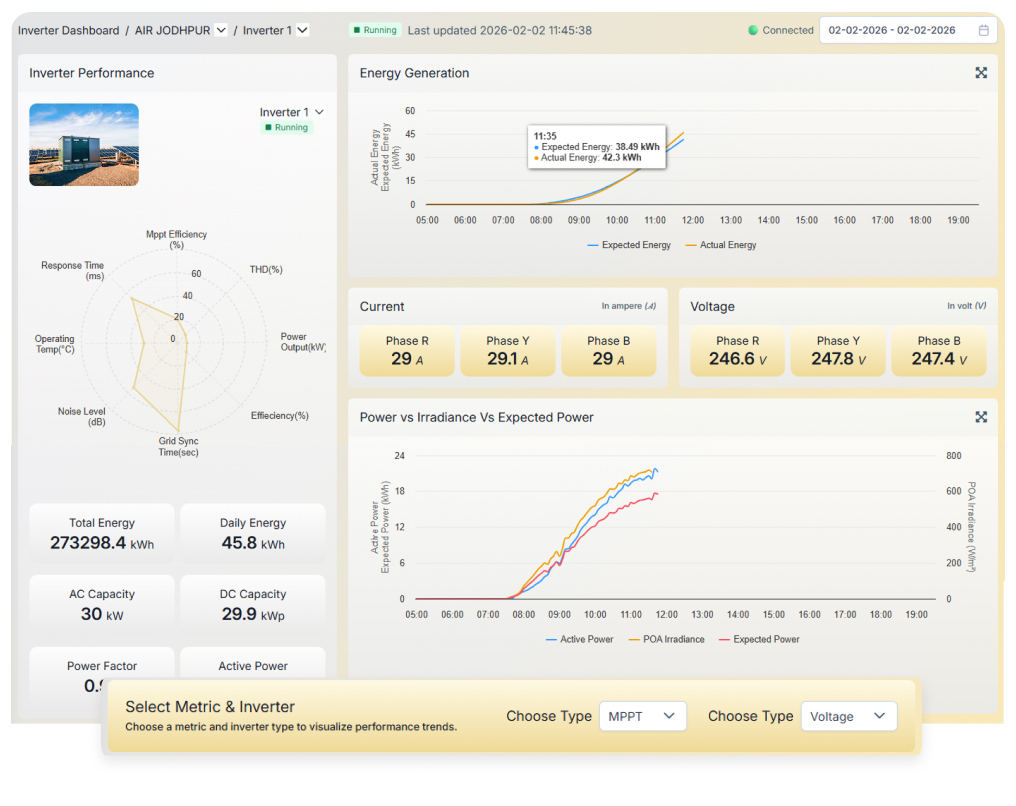Select Phase Y in the Voltage panel
Viewport: 1016px width, 806px height.
838,350
